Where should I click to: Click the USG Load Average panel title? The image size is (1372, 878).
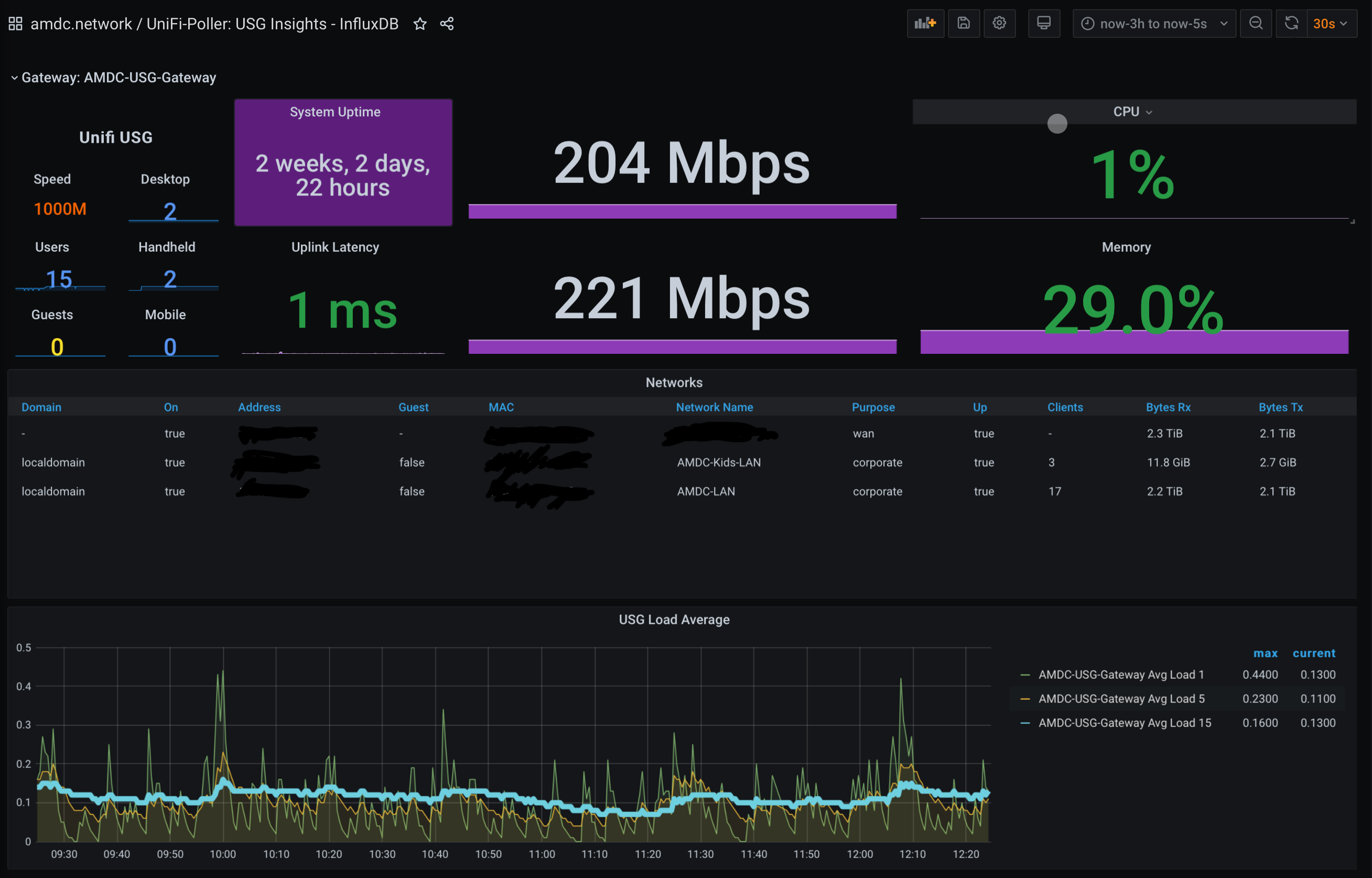(674, 620)
